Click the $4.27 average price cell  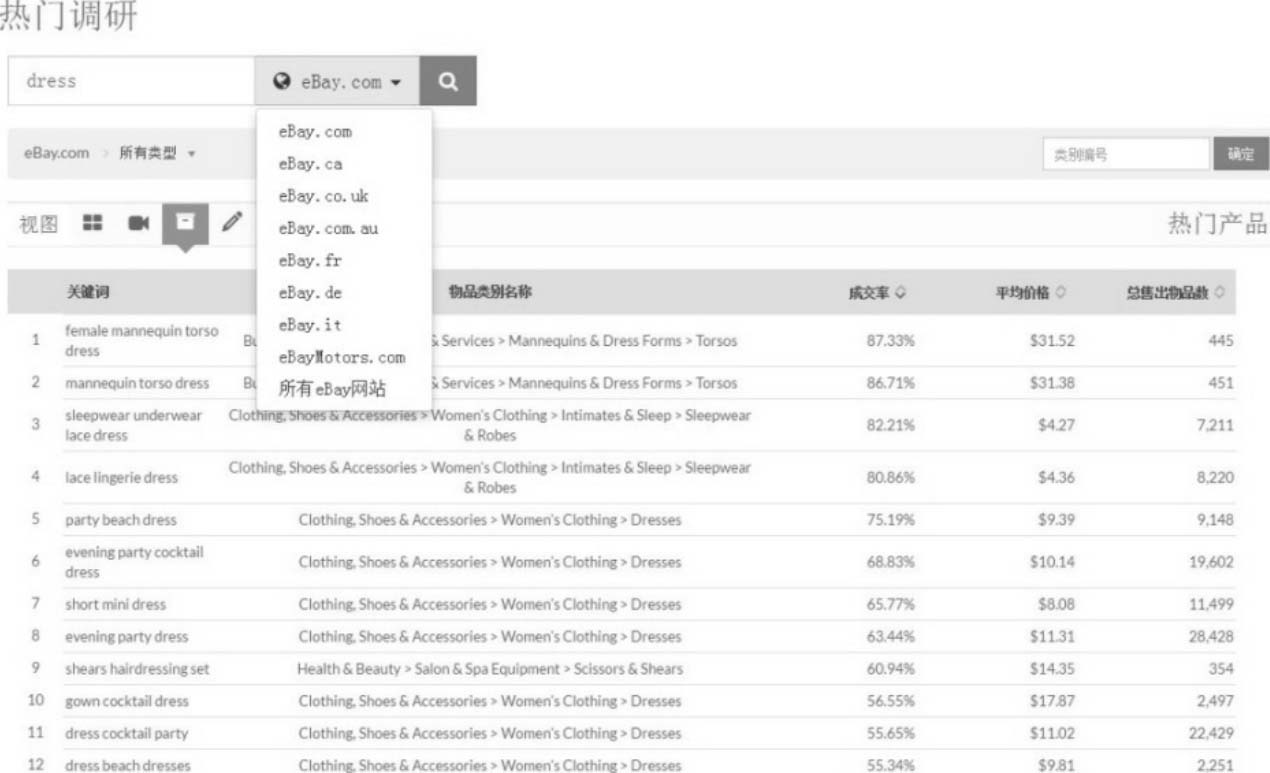1056,425
